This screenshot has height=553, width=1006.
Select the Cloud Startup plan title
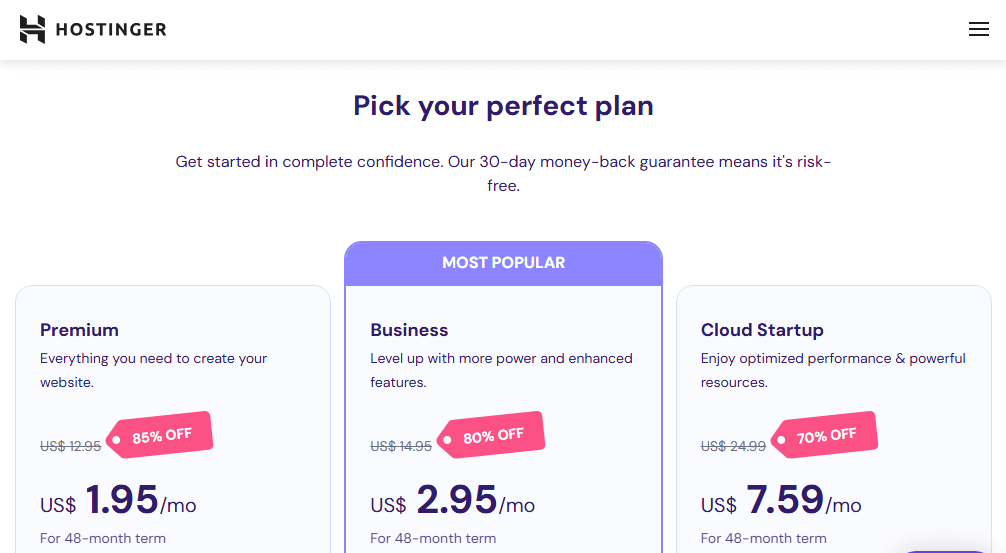(762, 330)
